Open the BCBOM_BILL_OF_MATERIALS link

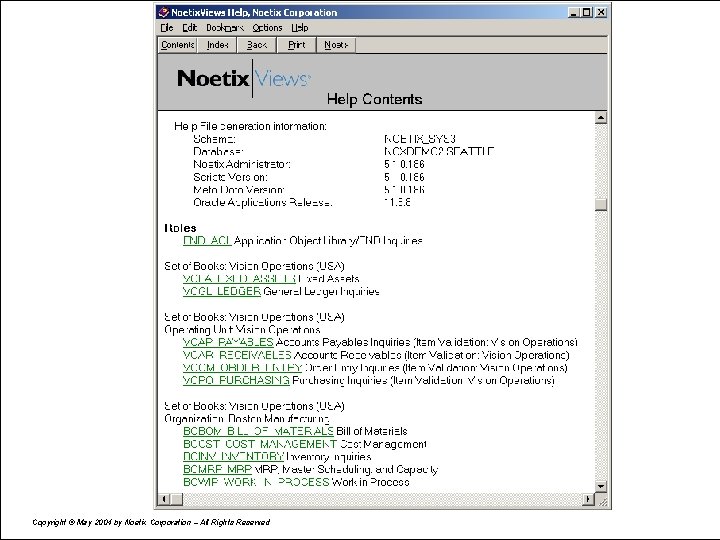pos(258,431)
